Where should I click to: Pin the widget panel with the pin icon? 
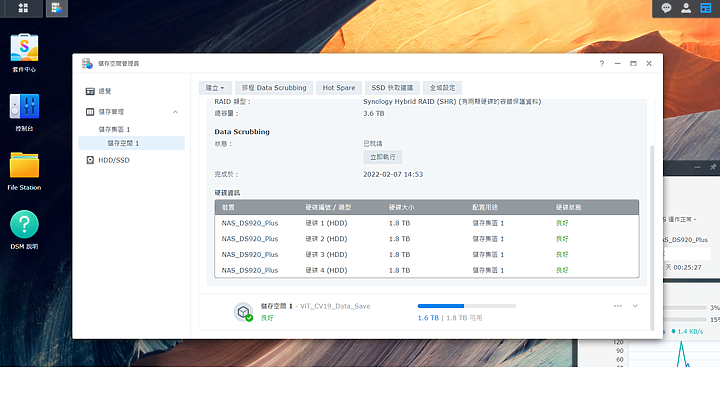pos(713,167)
